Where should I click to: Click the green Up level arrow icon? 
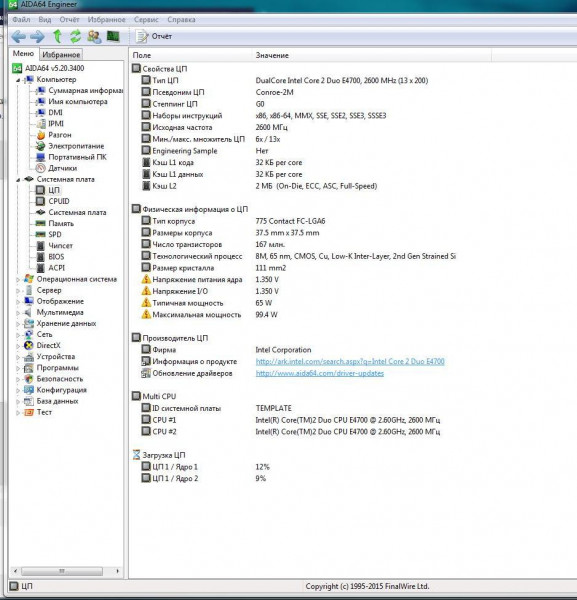tap(57, 36)
